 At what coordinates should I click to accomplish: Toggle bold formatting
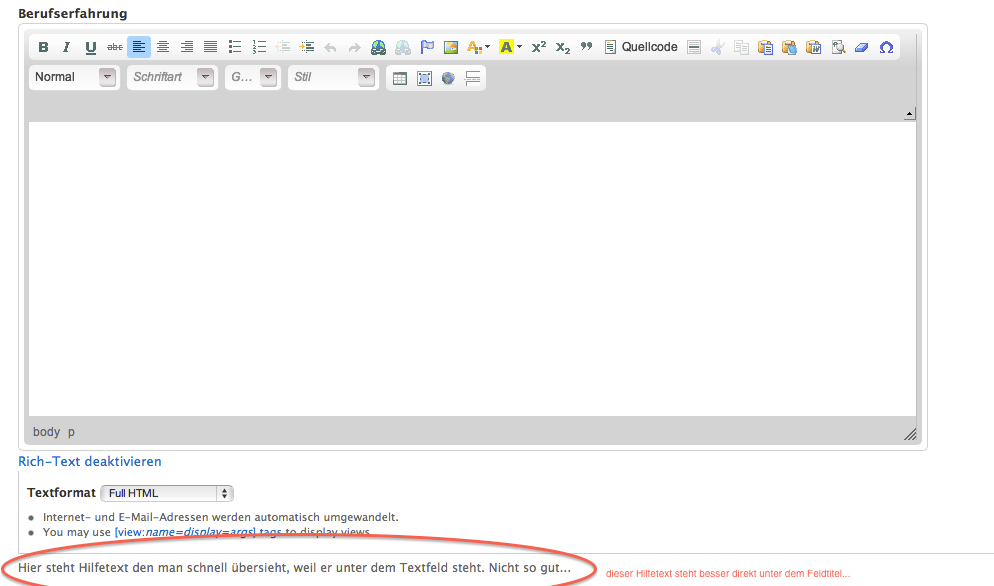pyautogui.click(x=43, y=47)
